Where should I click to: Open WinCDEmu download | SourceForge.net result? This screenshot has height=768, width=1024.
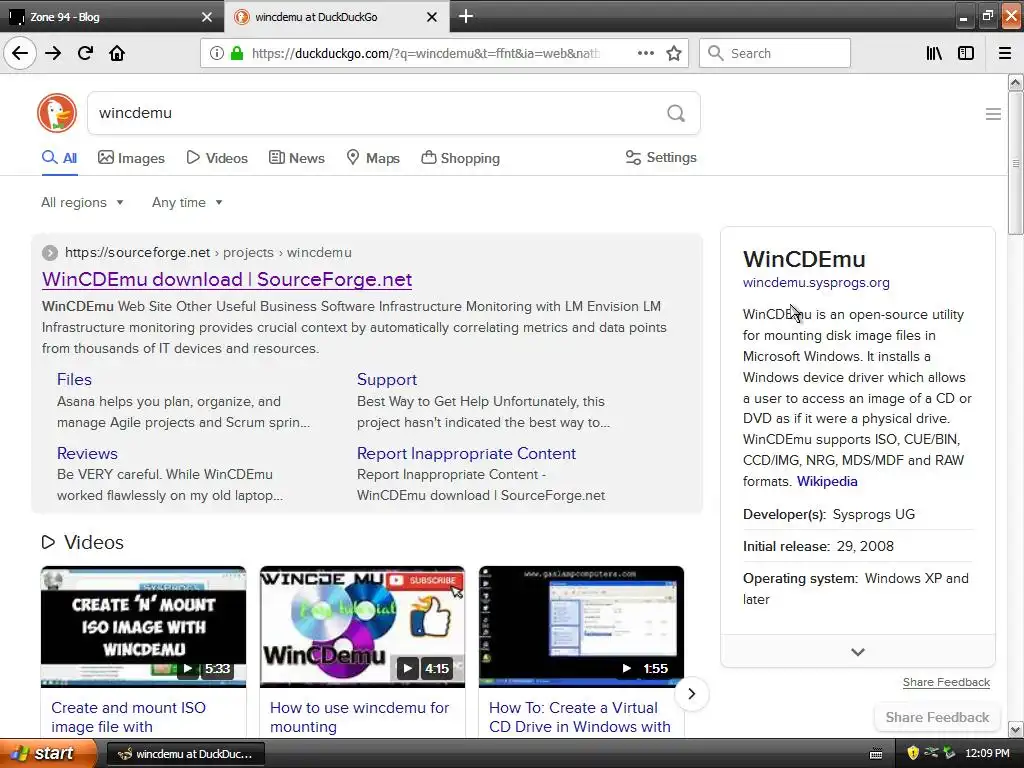(227, 279)
